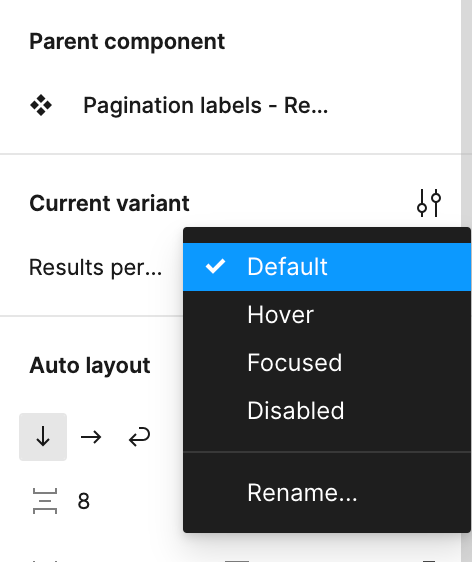Enable wrap in auto layout

point(139,437)
